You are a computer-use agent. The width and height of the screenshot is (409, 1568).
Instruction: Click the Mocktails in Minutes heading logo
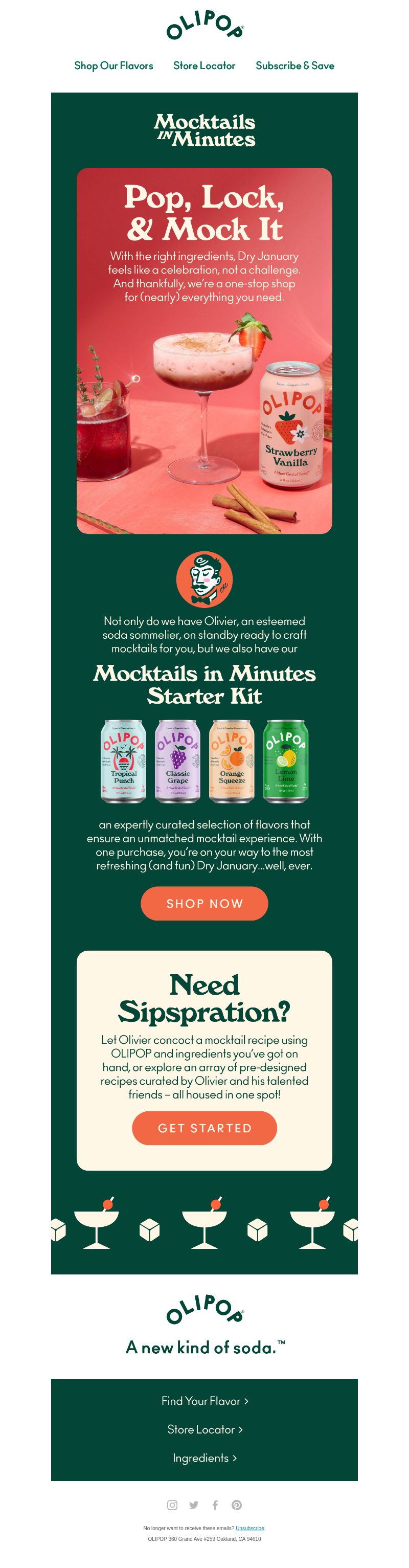[204, 130]
